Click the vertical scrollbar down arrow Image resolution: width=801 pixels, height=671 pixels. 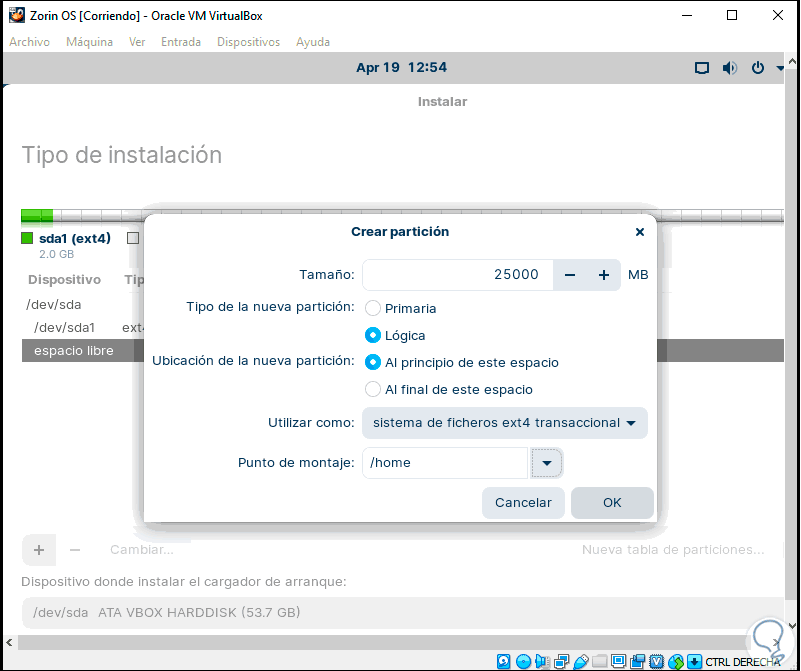792,626
